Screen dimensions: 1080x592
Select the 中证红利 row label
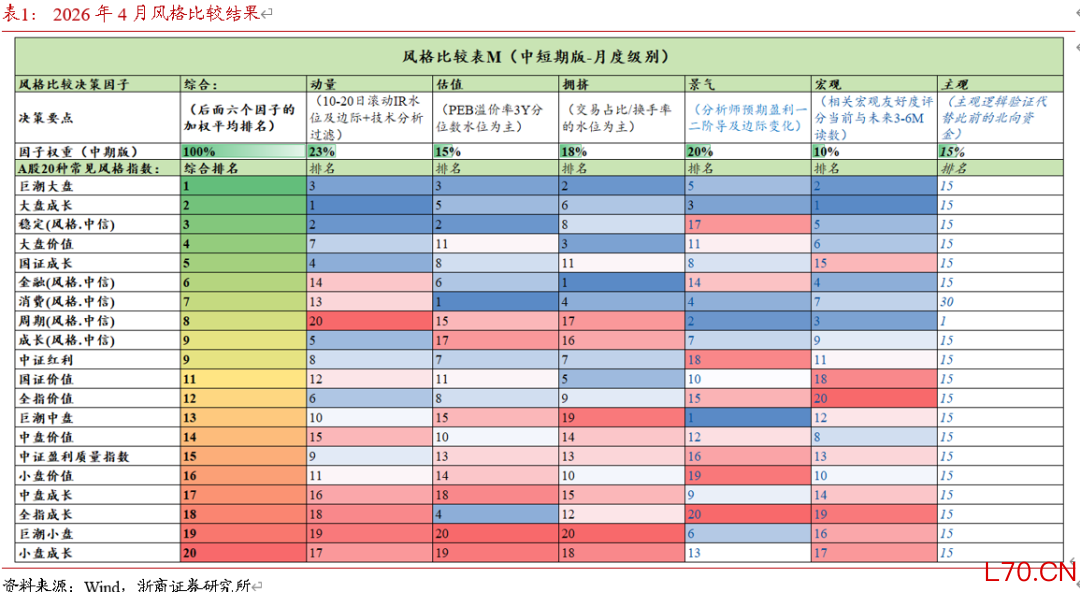point(46,359)
